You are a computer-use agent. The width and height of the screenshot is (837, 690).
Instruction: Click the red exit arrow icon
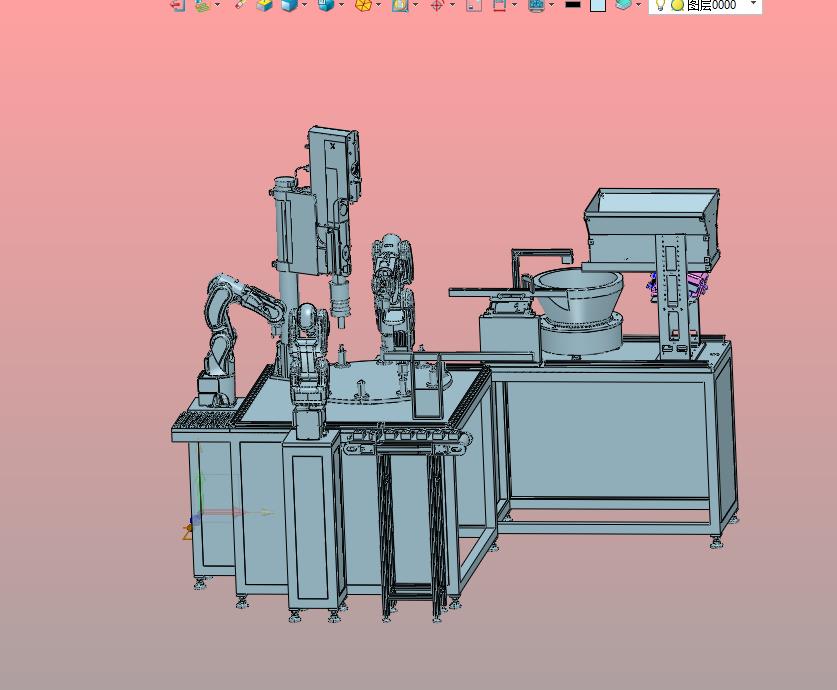178,5
